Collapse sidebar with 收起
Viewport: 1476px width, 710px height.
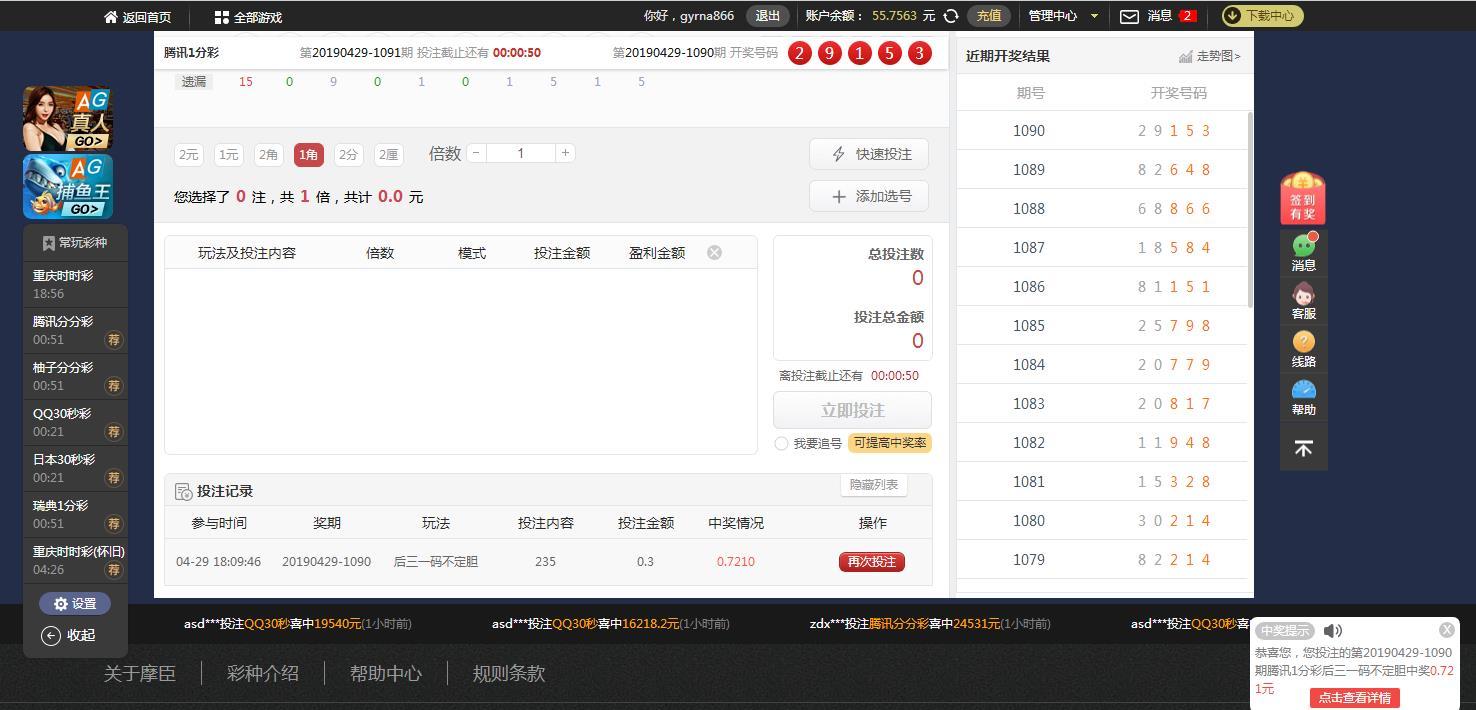(x=69, y=635)
